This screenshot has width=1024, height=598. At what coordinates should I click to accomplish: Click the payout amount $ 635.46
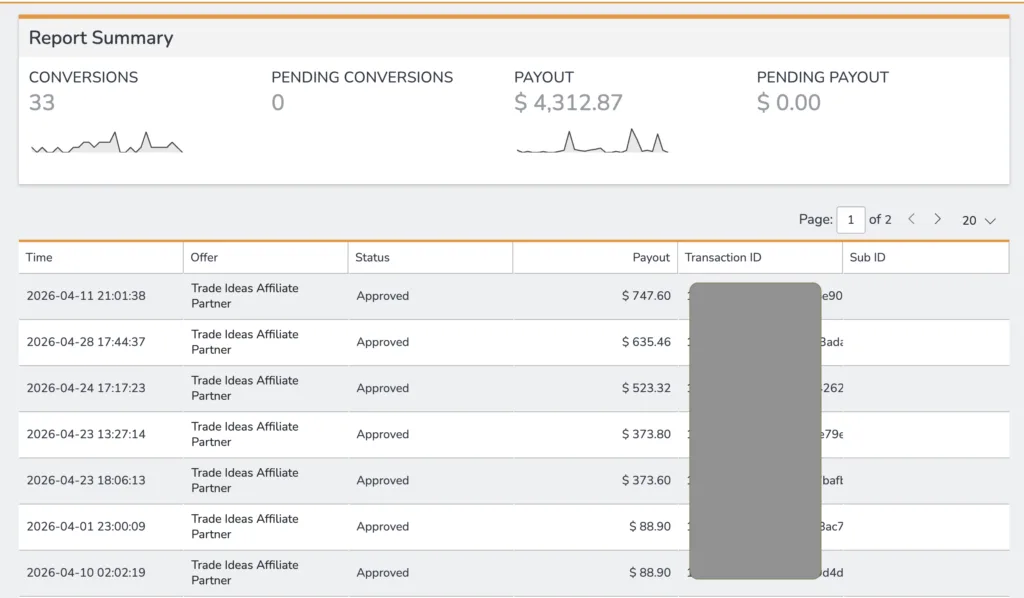tap(646, 341)
